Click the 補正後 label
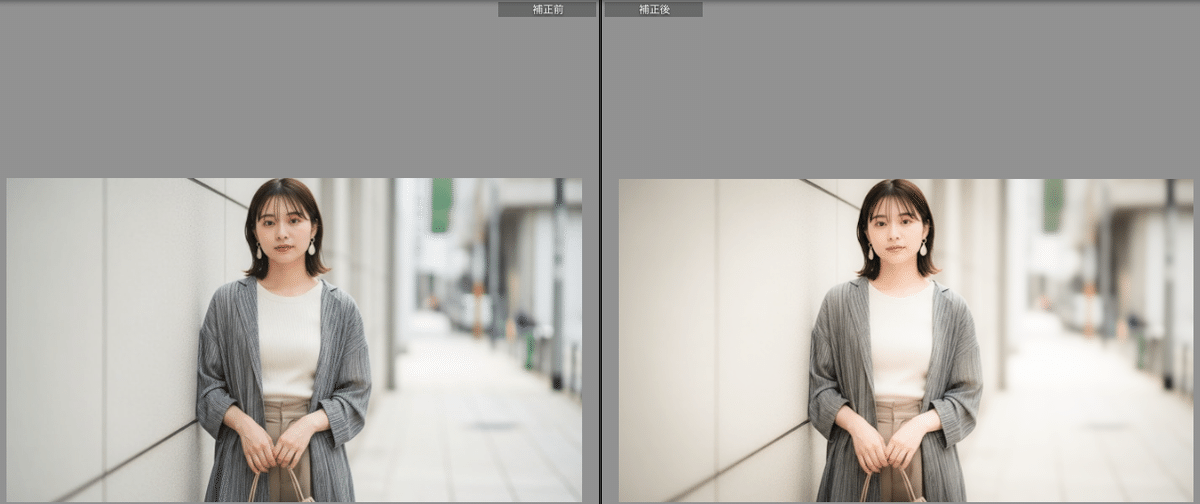Screen dimensions: 1200x504 pyautogui.click(x=653, y=9)
